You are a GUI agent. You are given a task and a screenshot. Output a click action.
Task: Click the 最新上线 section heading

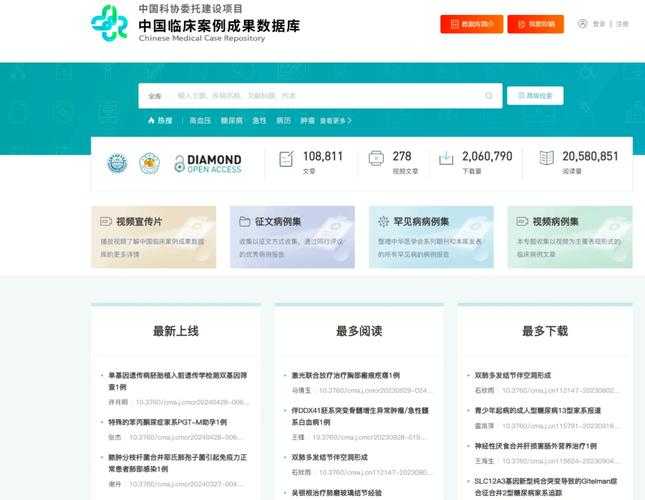pyautogui.click(x=176, y=331)
